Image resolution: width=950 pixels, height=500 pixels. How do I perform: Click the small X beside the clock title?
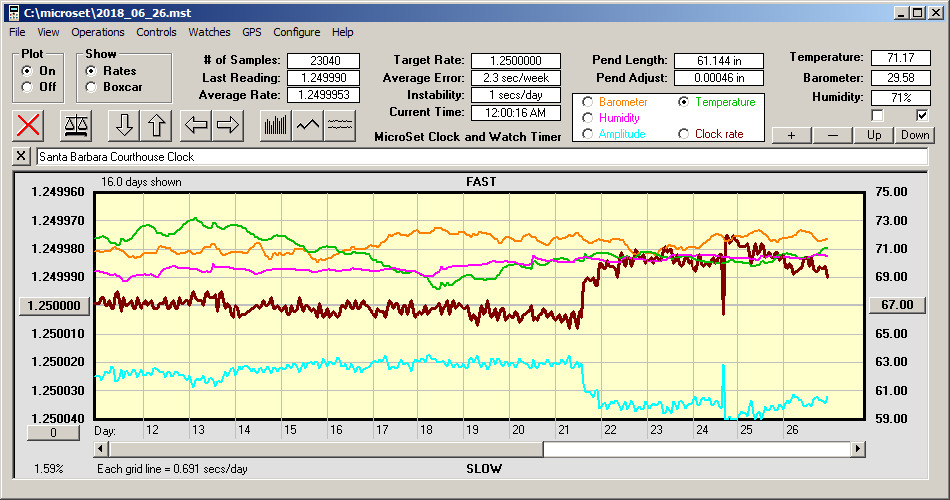point(21,156)
